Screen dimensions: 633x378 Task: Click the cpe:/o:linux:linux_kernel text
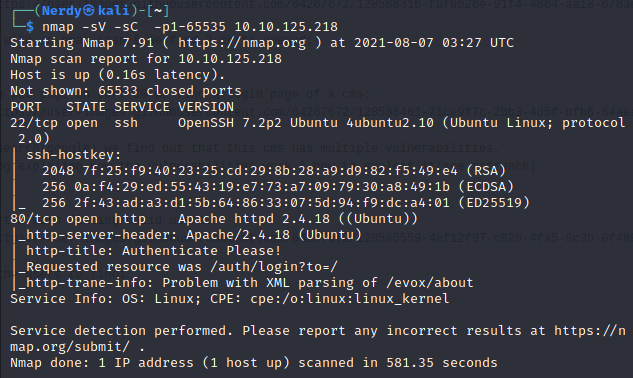click(350, 299)
